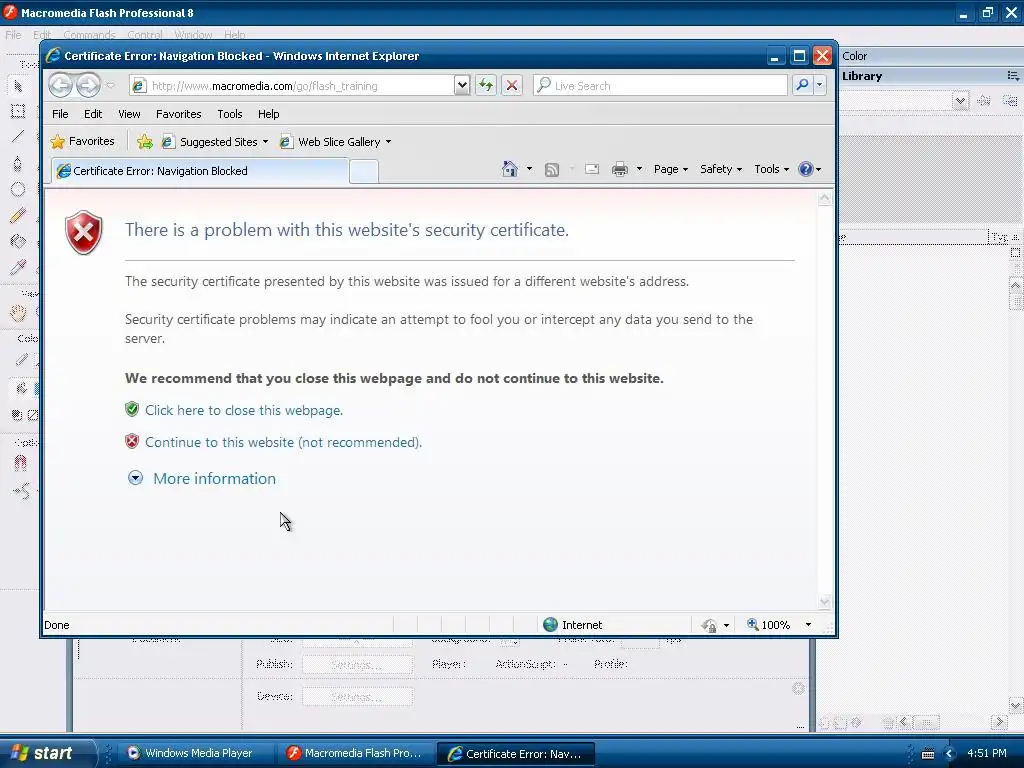Click the RSS feeds icon
1024x768 pixels.
[x=552, y=170]
